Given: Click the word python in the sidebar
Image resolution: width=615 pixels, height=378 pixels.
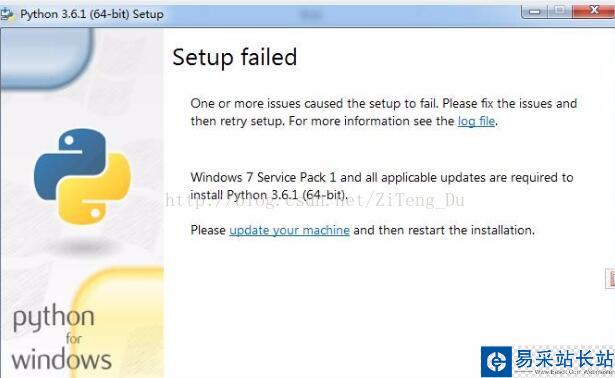Looking at the screenshot, I should coord(54,317).
